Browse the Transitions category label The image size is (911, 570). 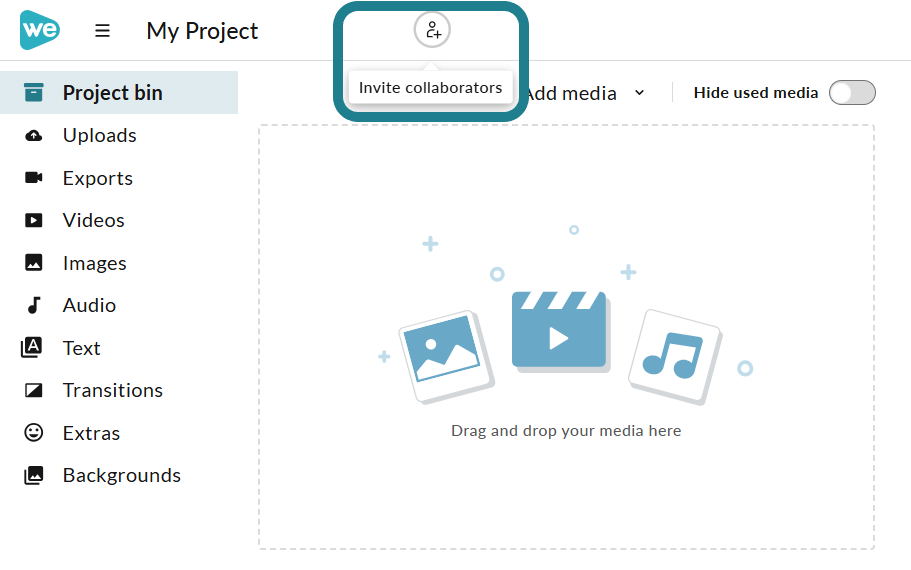(x=113, y=390)
